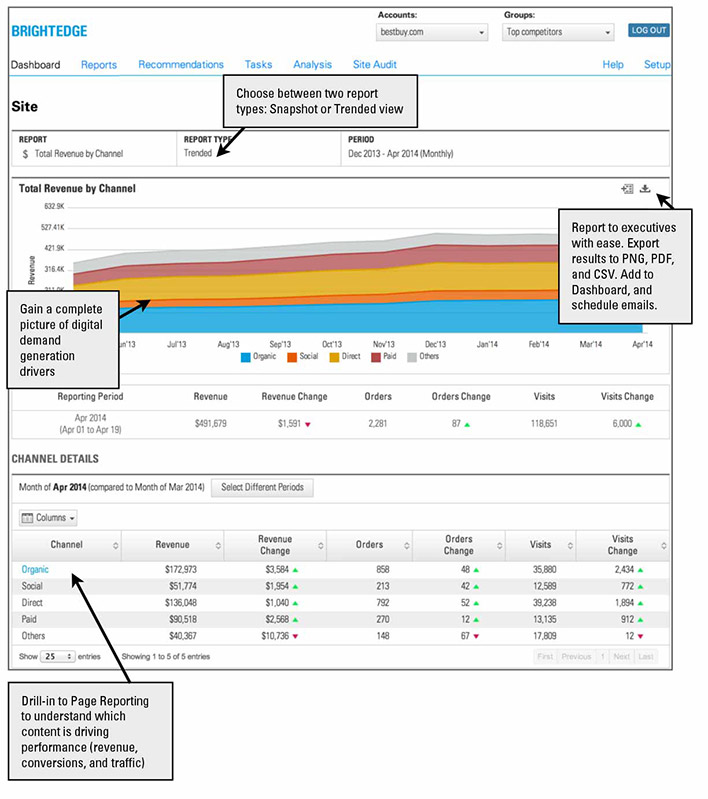Viewport: 708px width, 799px height.
Task: Click Select Different Periods button
Action: click(x=262, y=488)
